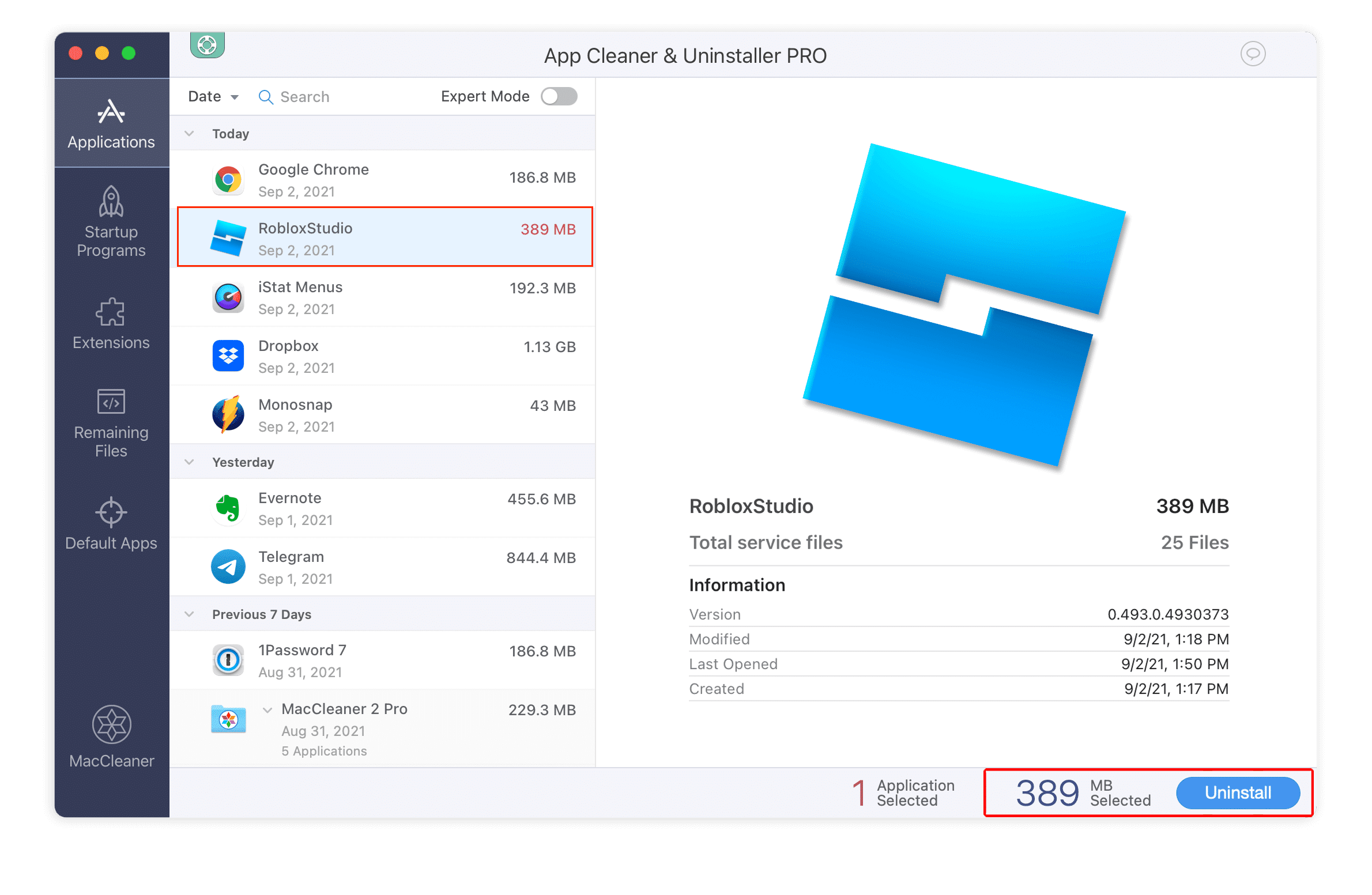Click the large RobloxStudio preview image

pos(964,305)
